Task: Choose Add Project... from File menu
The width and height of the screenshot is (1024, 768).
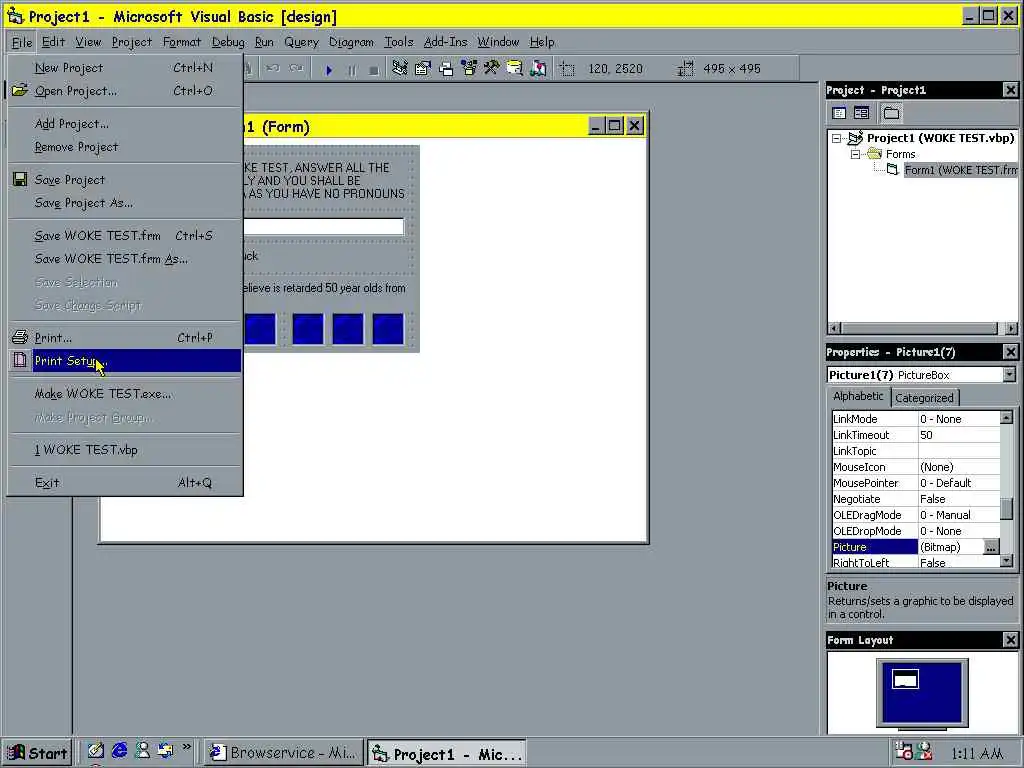Action: coord(124,123)
